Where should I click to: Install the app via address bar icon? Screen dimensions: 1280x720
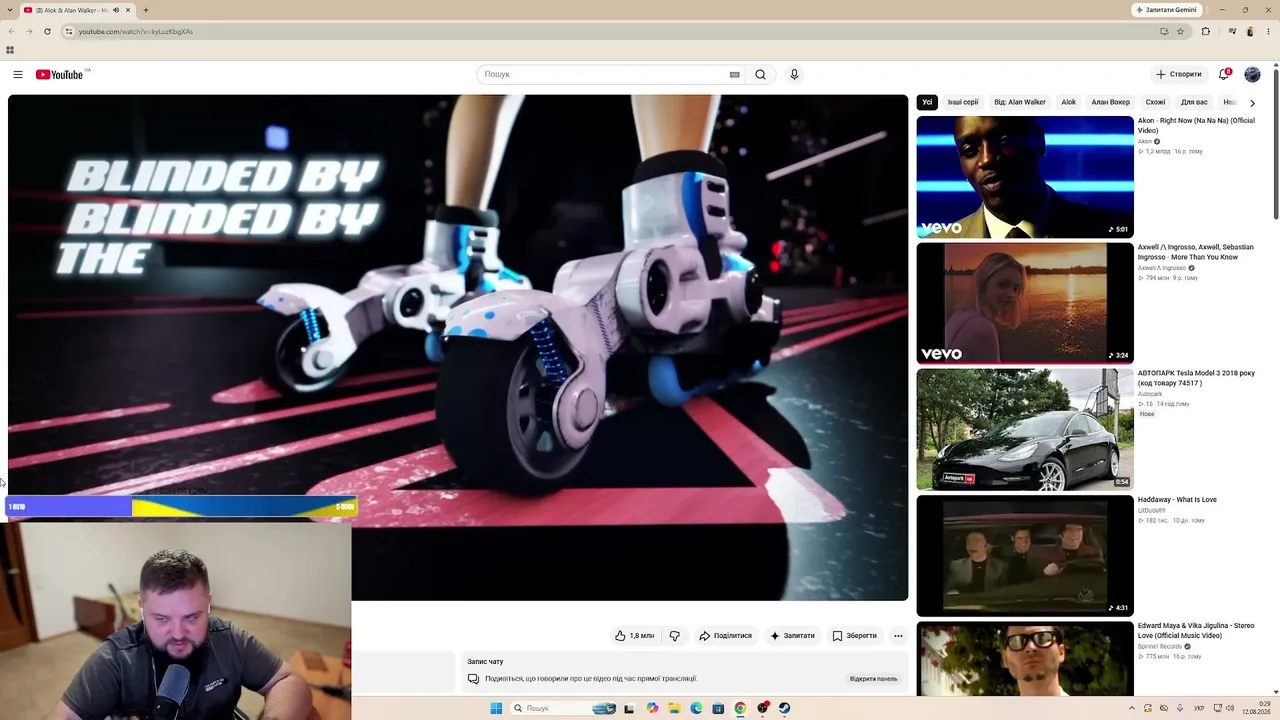coord(1164,31)
